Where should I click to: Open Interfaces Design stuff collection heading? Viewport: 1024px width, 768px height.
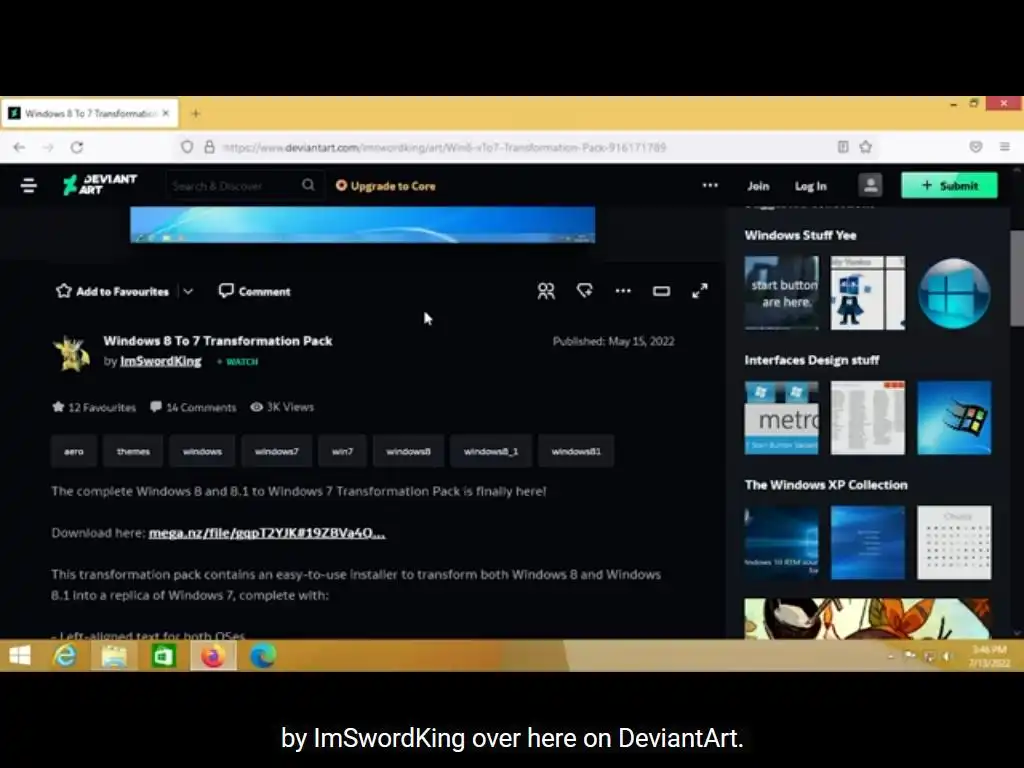(812, 360)
